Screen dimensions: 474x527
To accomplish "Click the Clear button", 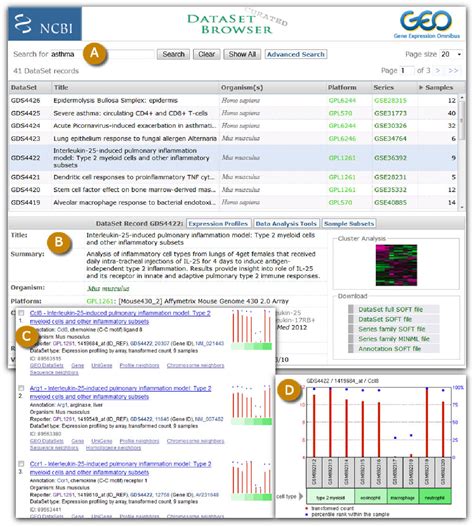I will (206, 54).
